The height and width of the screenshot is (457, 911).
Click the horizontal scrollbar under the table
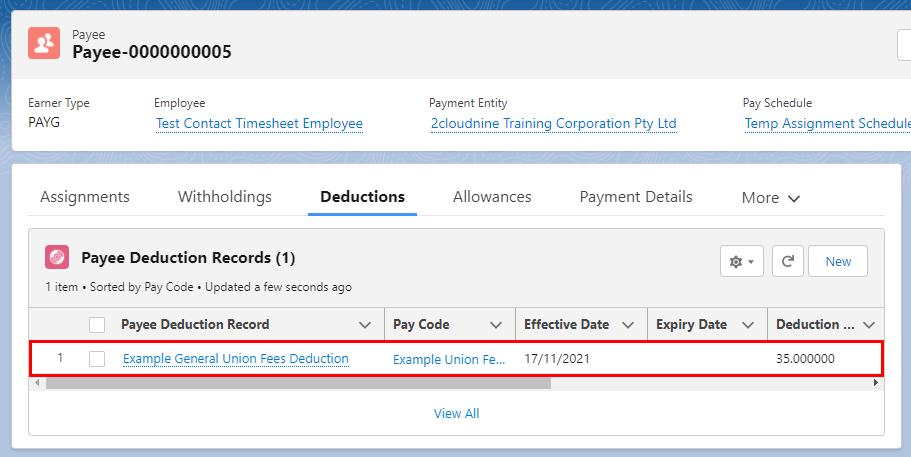tap(298, 383)
